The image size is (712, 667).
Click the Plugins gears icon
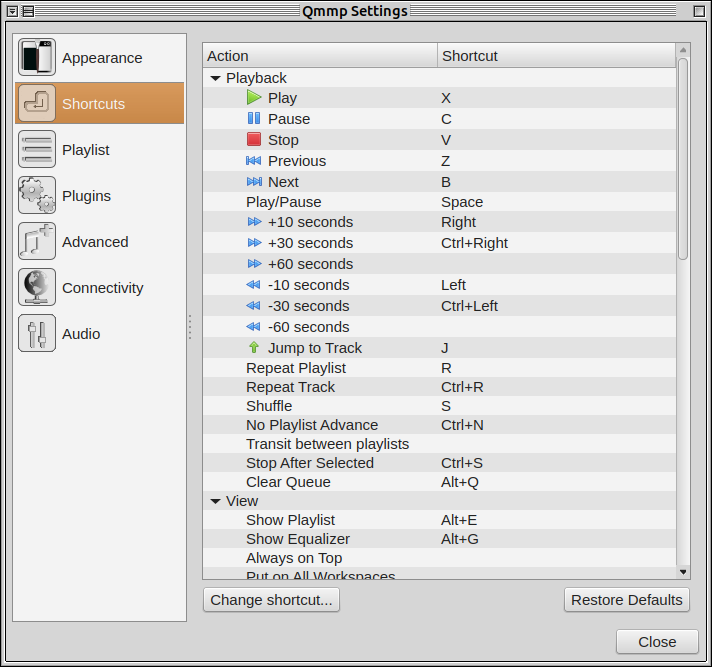pos(37,195)
